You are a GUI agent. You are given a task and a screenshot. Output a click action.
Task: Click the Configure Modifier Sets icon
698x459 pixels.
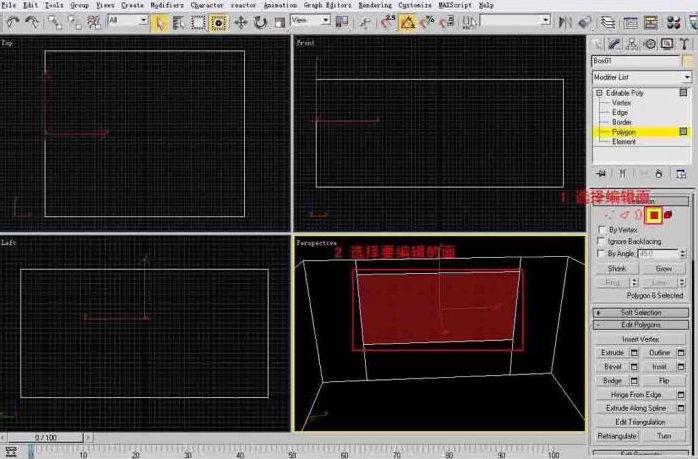681,174
